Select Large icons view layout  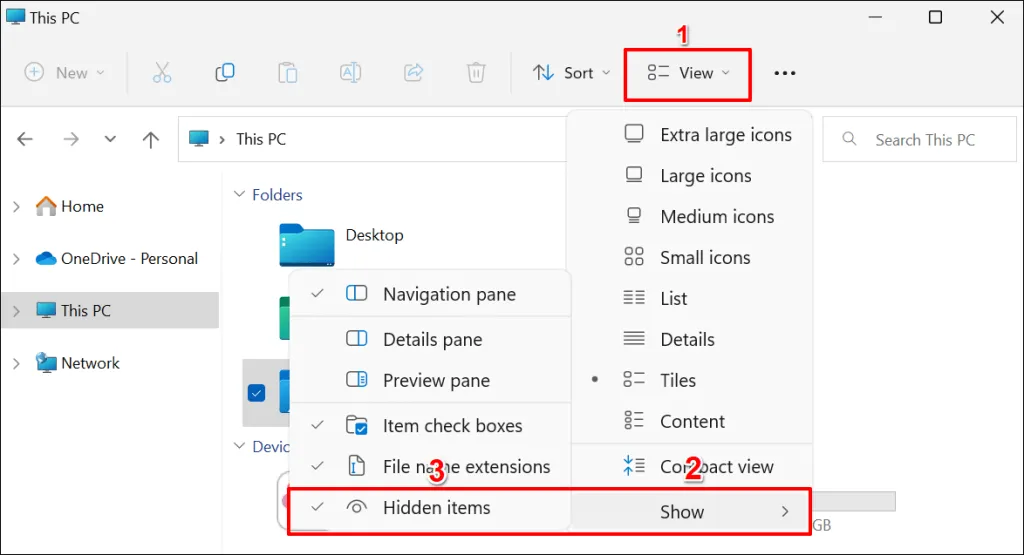tap(705, 176)
